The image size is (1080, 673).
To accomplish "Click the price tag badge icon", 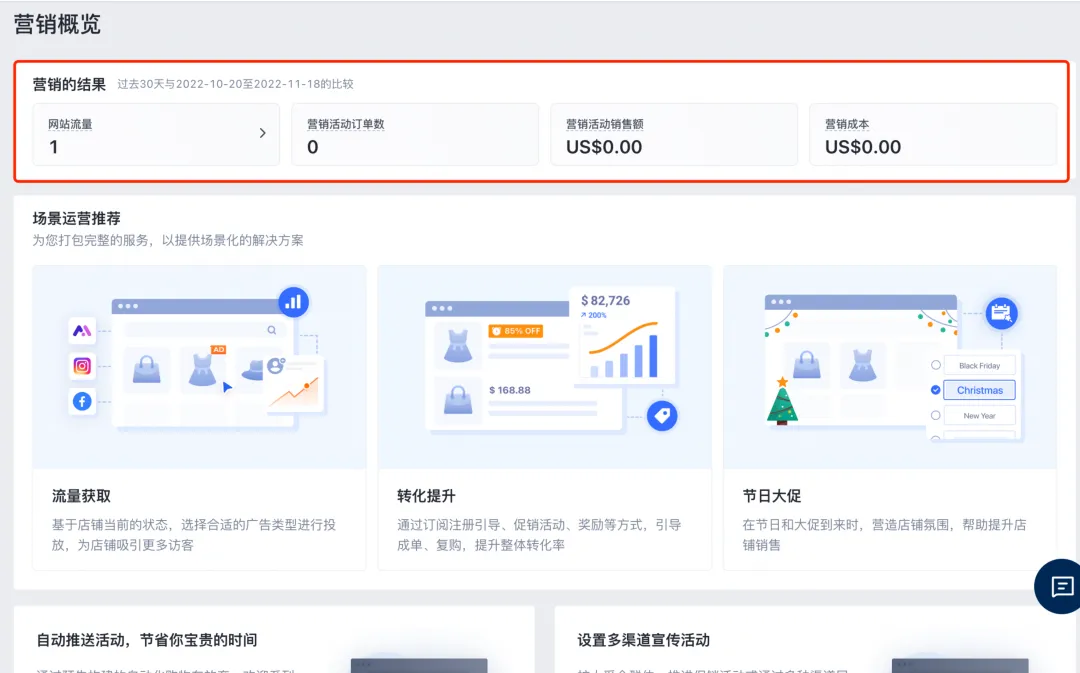I will pos(662,415).
